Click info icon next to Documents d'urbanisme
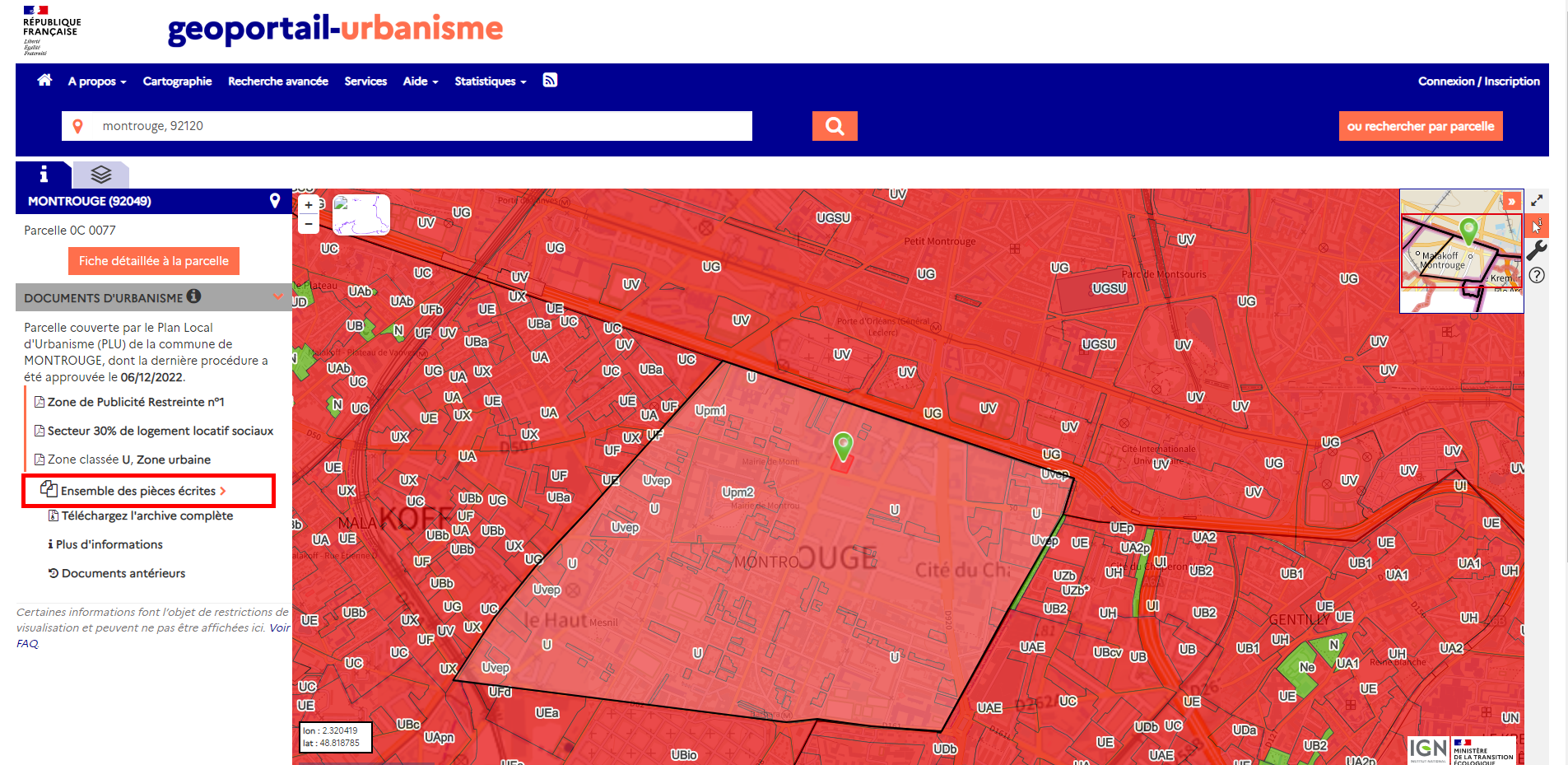This screenshot has height=765, width=1568. pyautogui.click(x=193, y=296)
